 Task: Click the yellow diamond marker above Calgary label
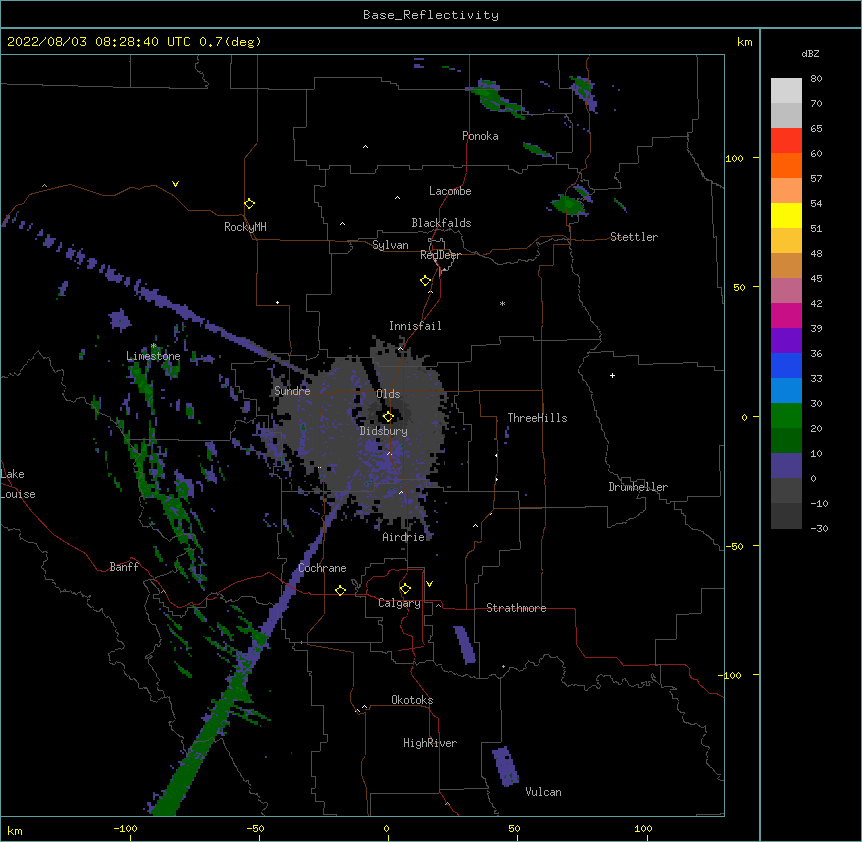coord(405,589)
